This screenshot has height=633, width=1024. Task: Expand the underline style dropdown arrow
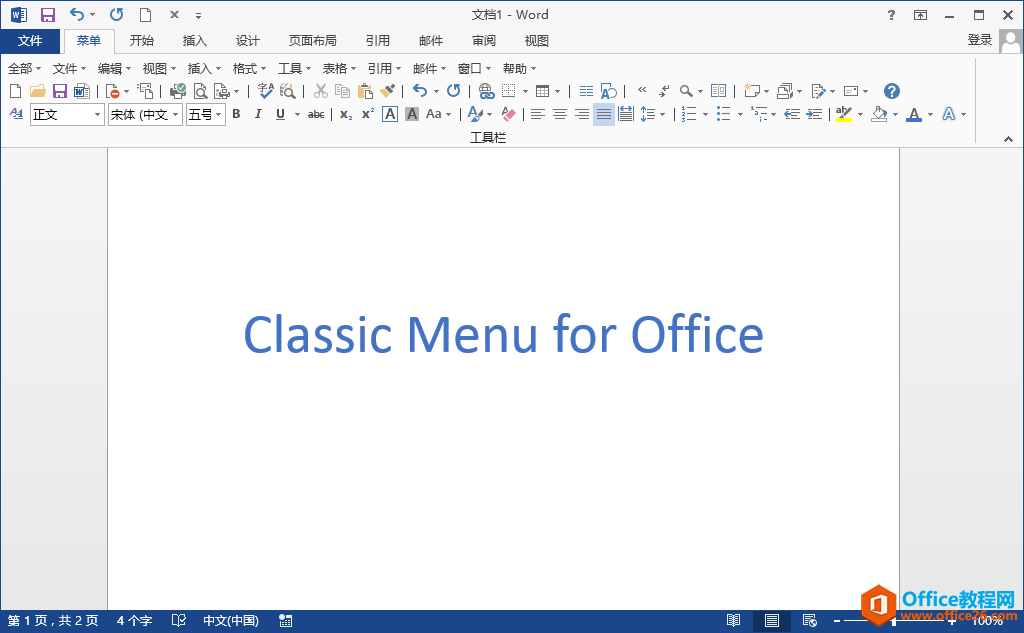[297, 114]
